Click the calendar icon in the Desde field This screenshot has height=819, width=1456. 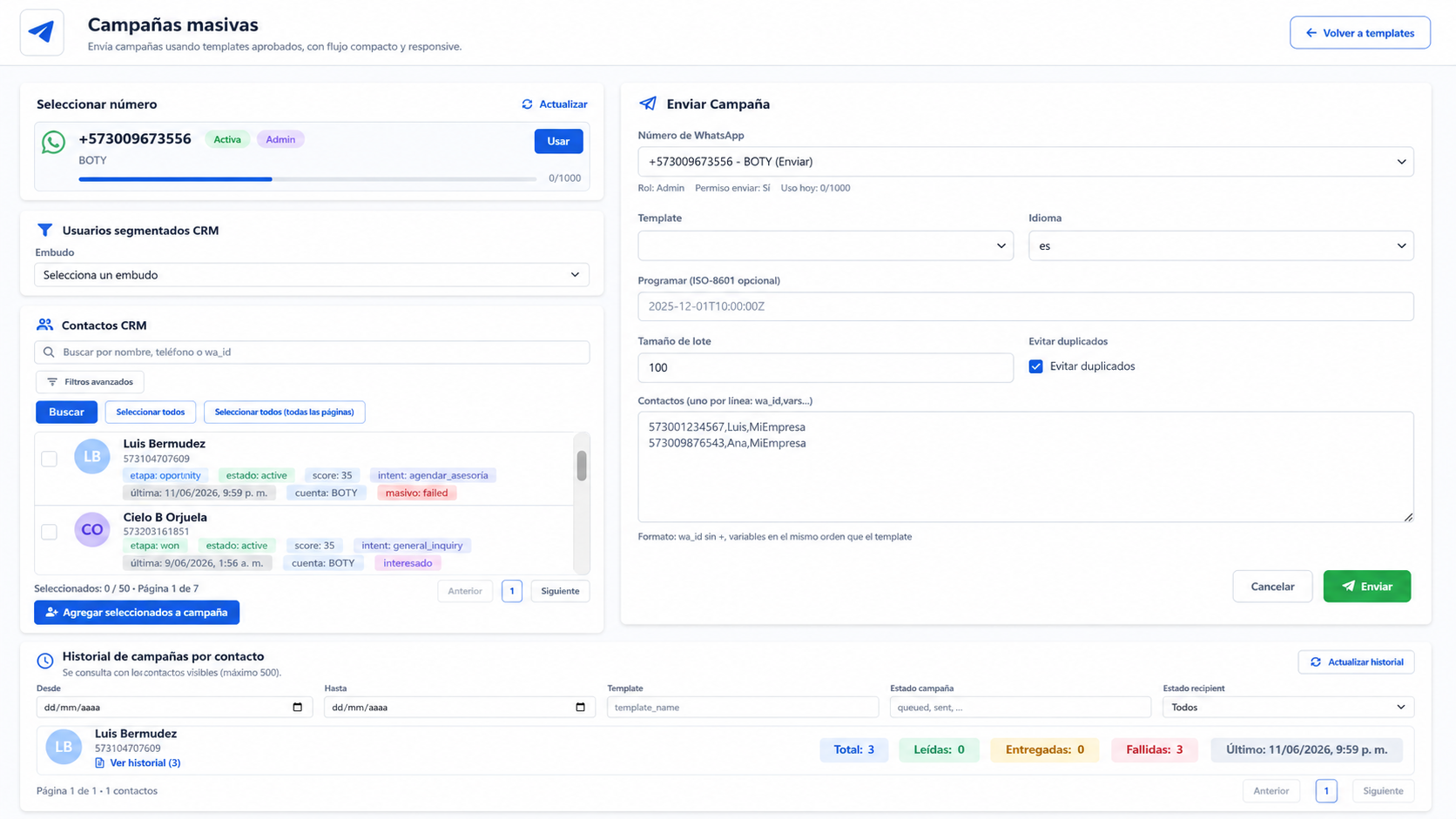pos(297,707)
